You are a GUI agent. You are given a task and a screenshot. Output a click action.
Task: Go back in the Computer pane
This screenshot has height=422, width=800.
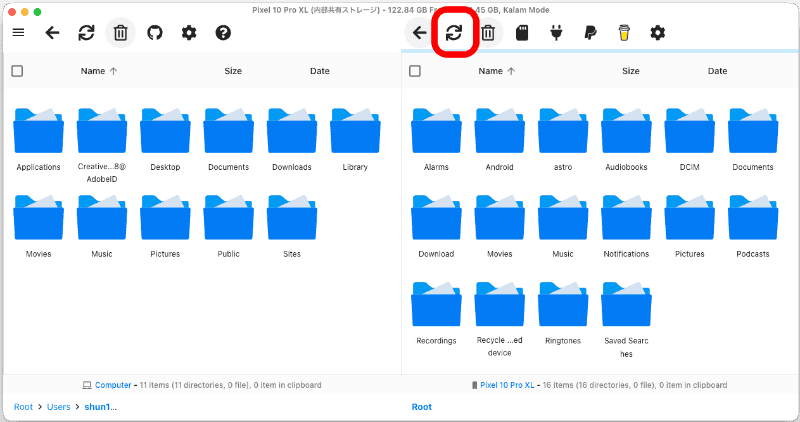pyautogui.click(x=53, y=33)
